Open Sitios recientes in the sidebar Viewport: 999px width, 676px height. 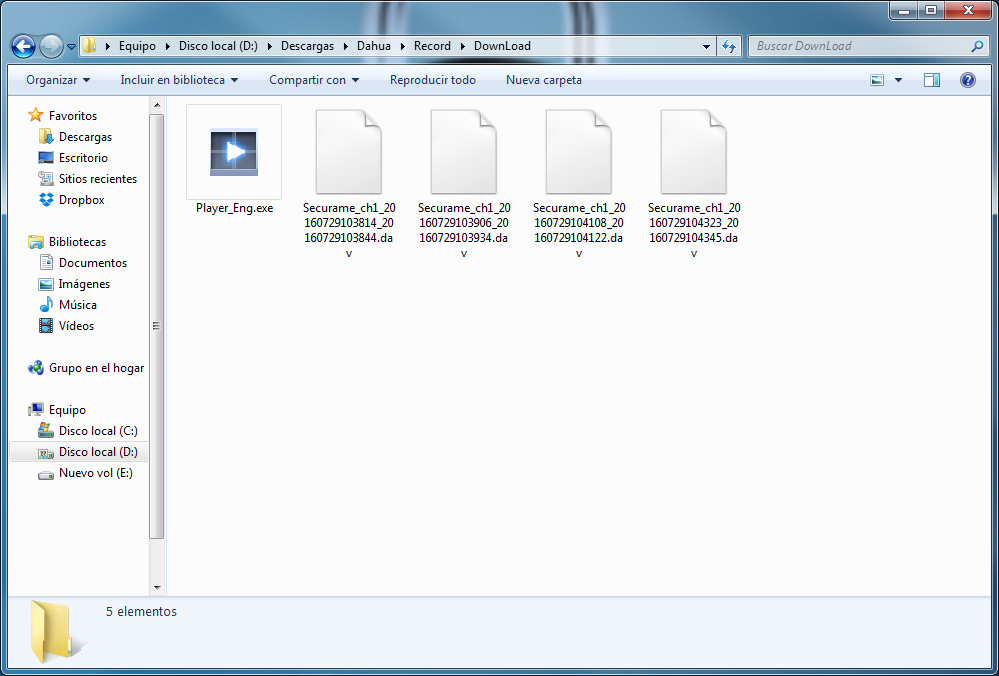click(98, 179)
